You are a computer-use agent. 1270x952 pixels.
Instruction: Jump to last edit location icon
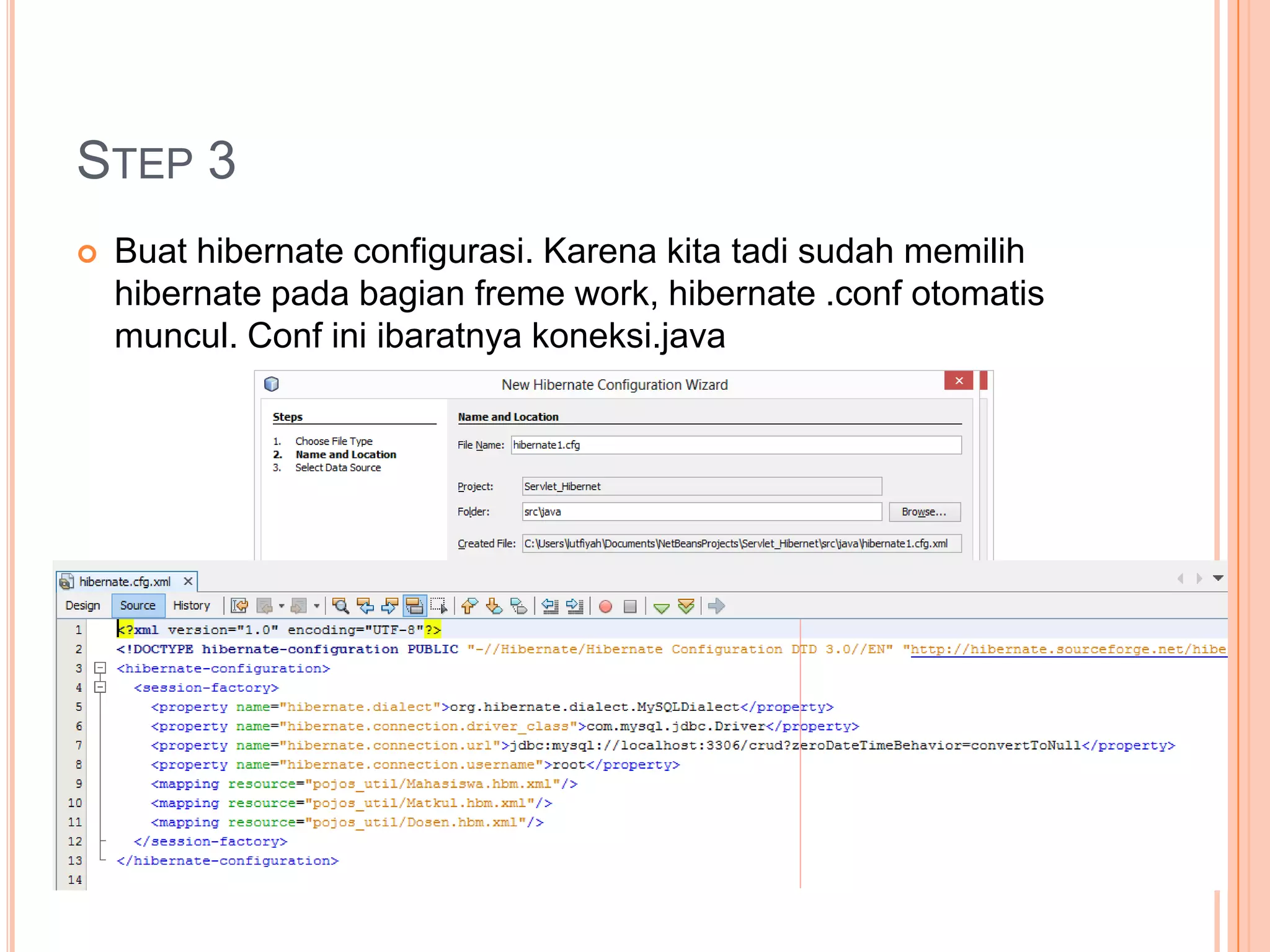(239, 606)
